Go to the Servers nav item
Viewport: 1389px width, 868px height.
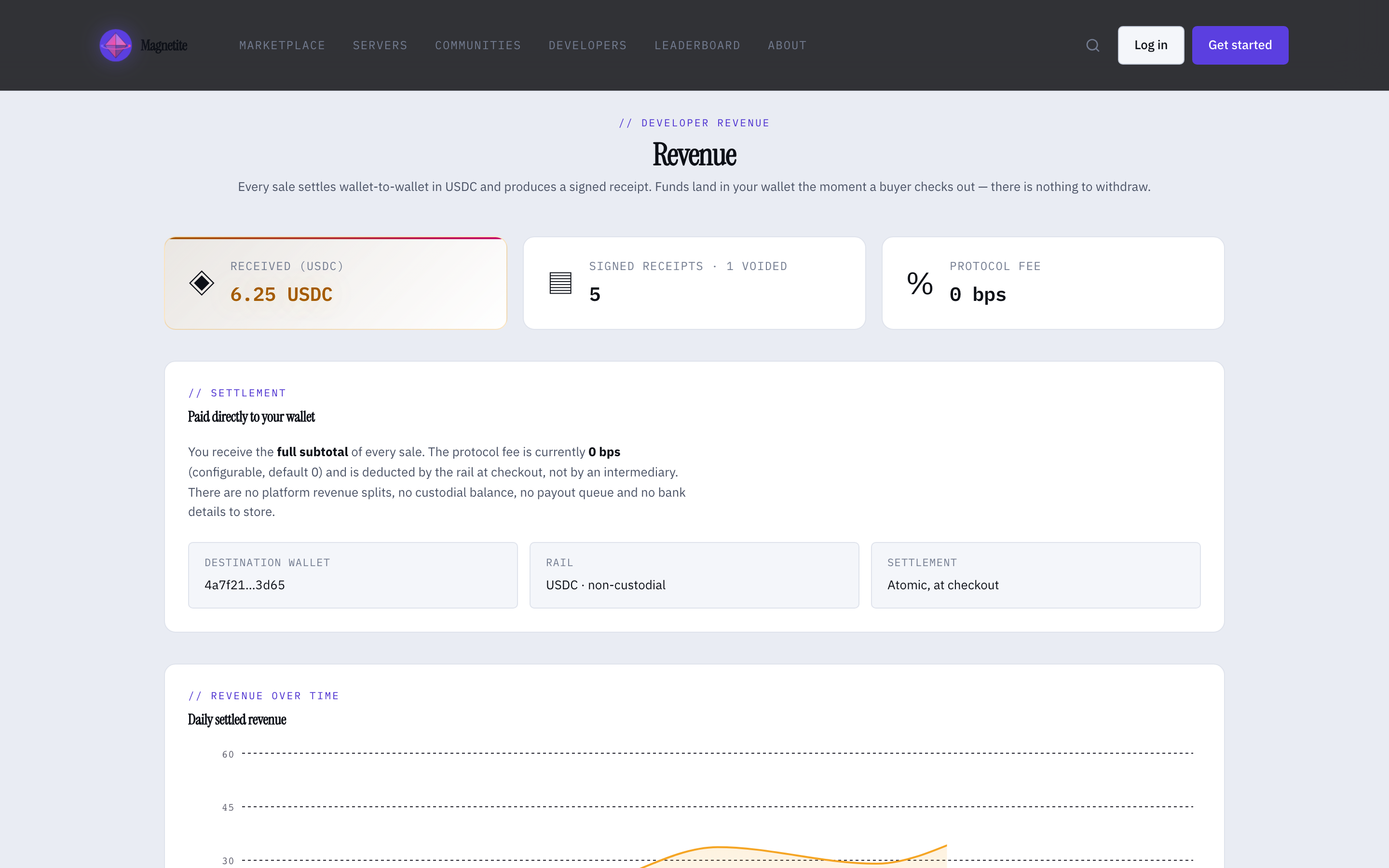click(x=380, y=45)
